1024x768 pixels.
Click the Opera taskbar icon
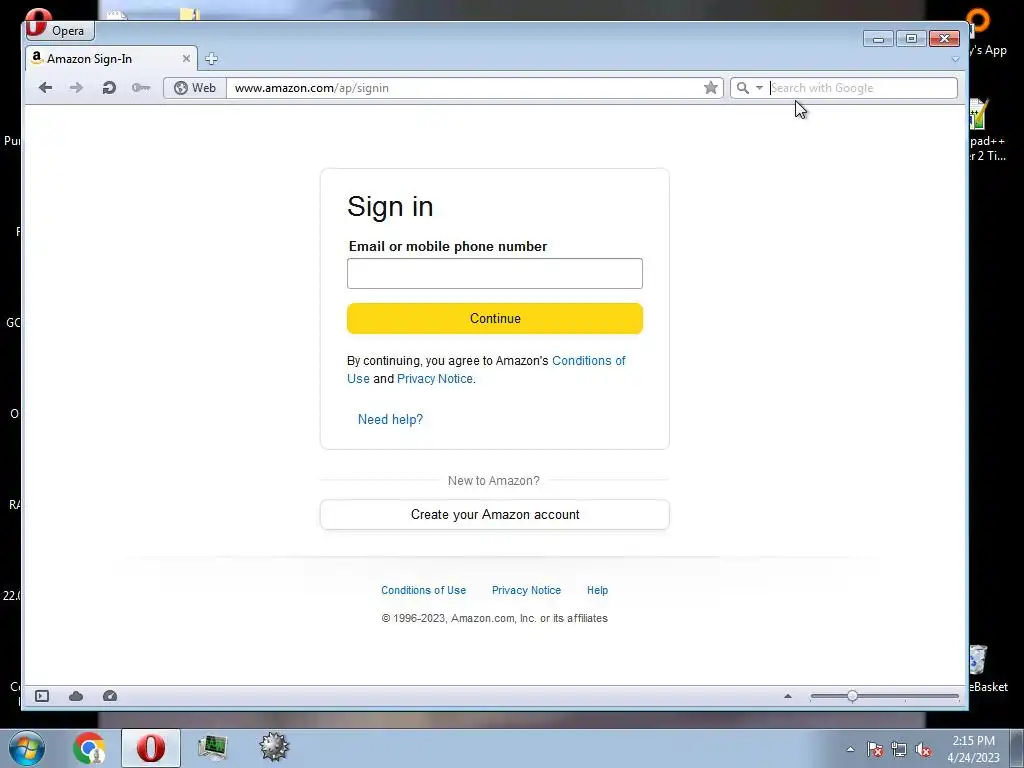pos(150,748)
